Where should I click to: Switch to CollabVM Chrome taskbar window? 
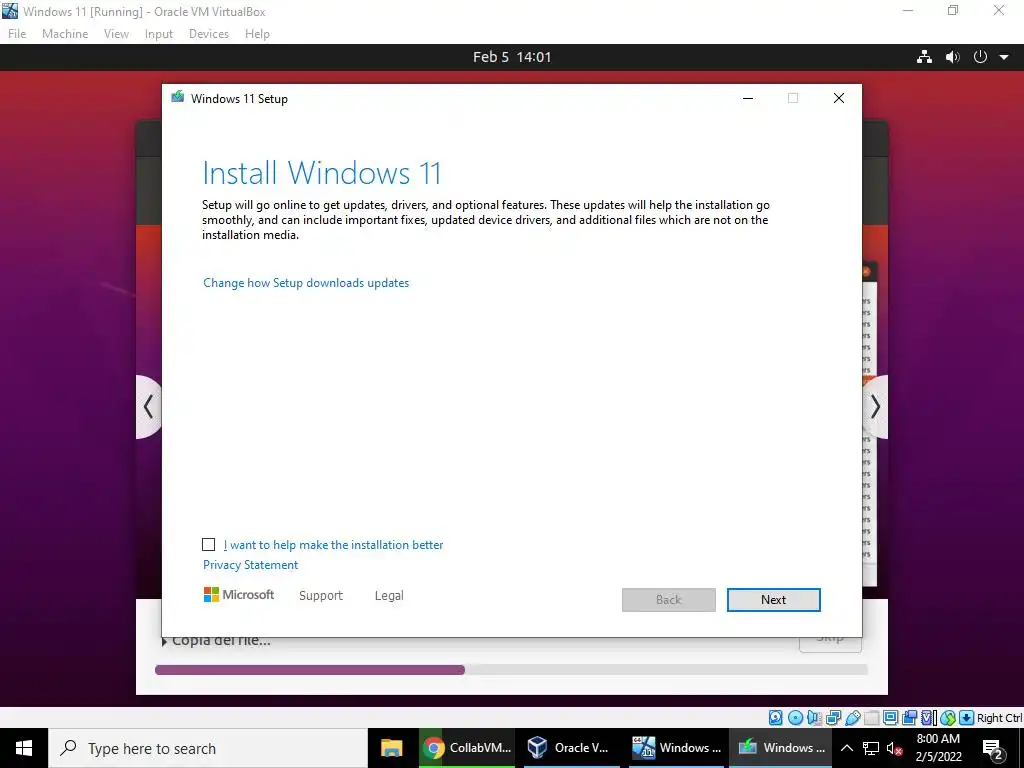tap(466, 748)
